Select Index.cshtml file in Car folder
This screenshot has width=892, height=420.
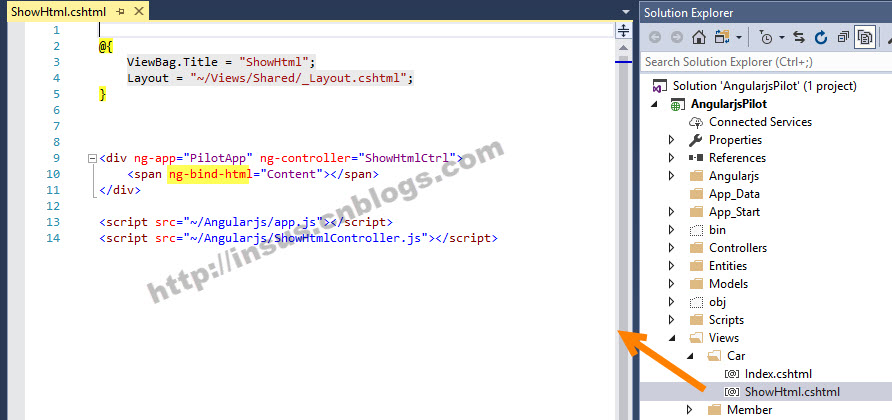[x=778, y=374]
